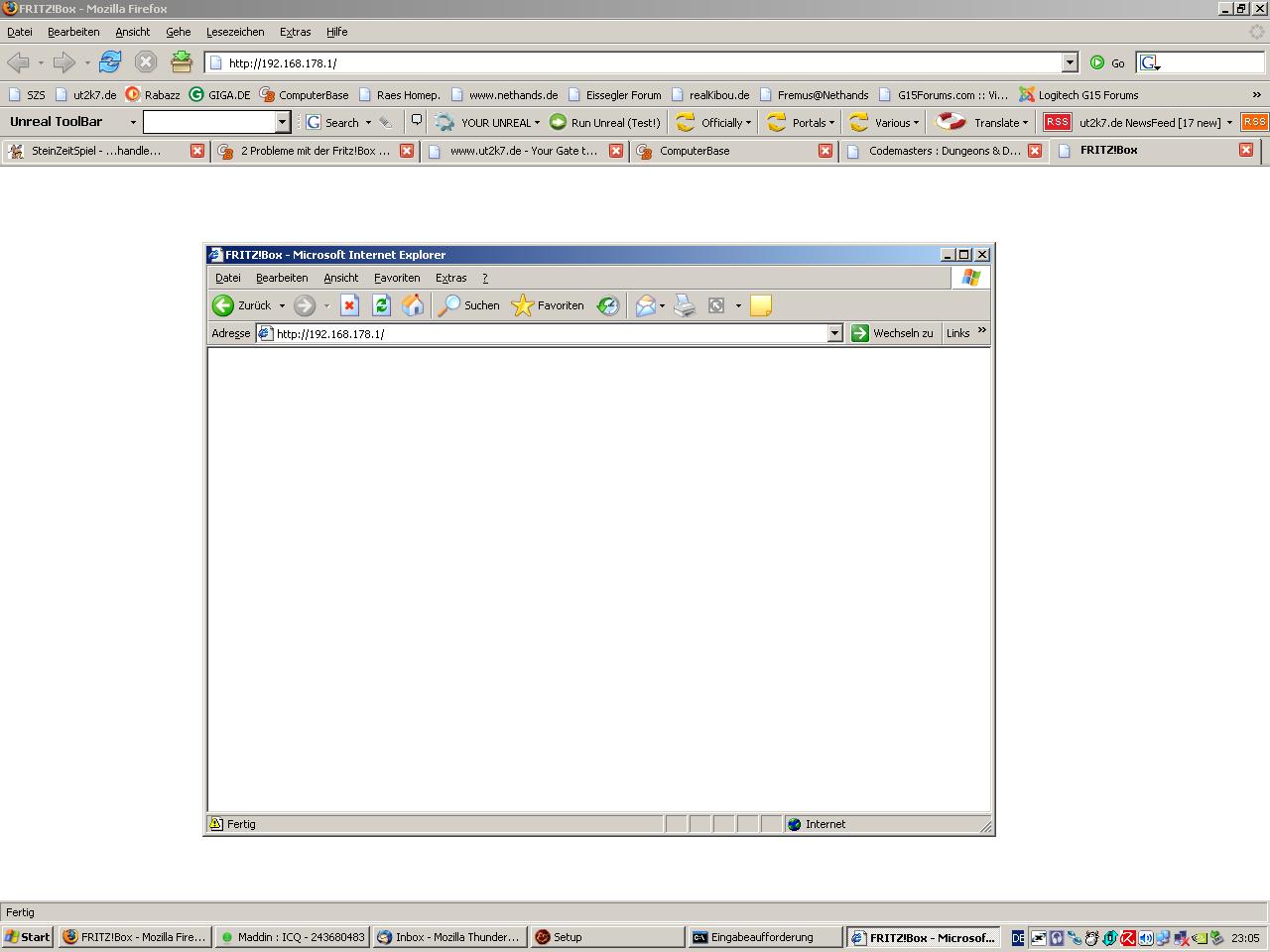The image size is (1270, 952).
Task: Click the DE language indicator in the system tray
Action: pyautogui.click(x=1017, y=937)
